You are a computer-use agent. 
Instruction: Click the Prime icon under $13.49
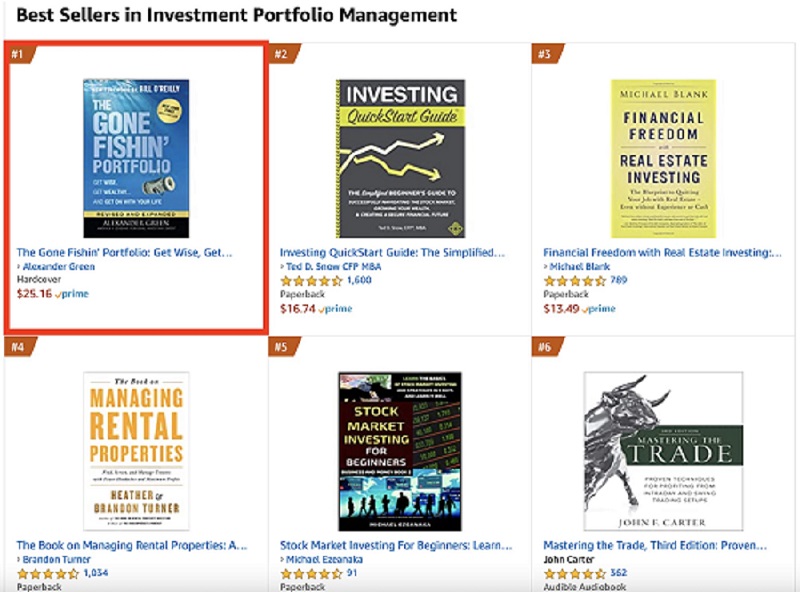(598, 309)
